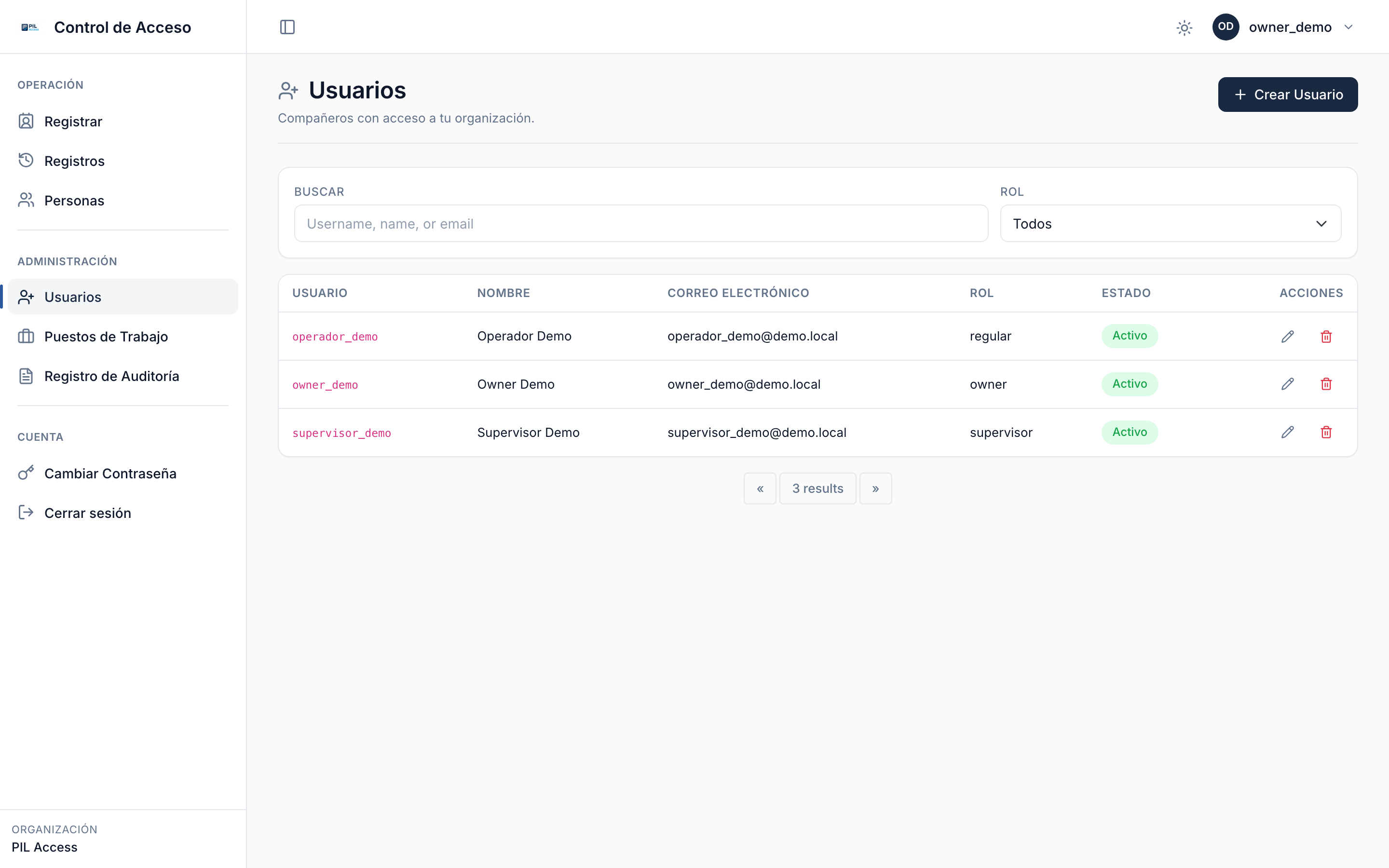The width and height of the screenshot is (1389, 868).
Task: Click the ACCIONES column header
Action: (x=1311, y=293)
